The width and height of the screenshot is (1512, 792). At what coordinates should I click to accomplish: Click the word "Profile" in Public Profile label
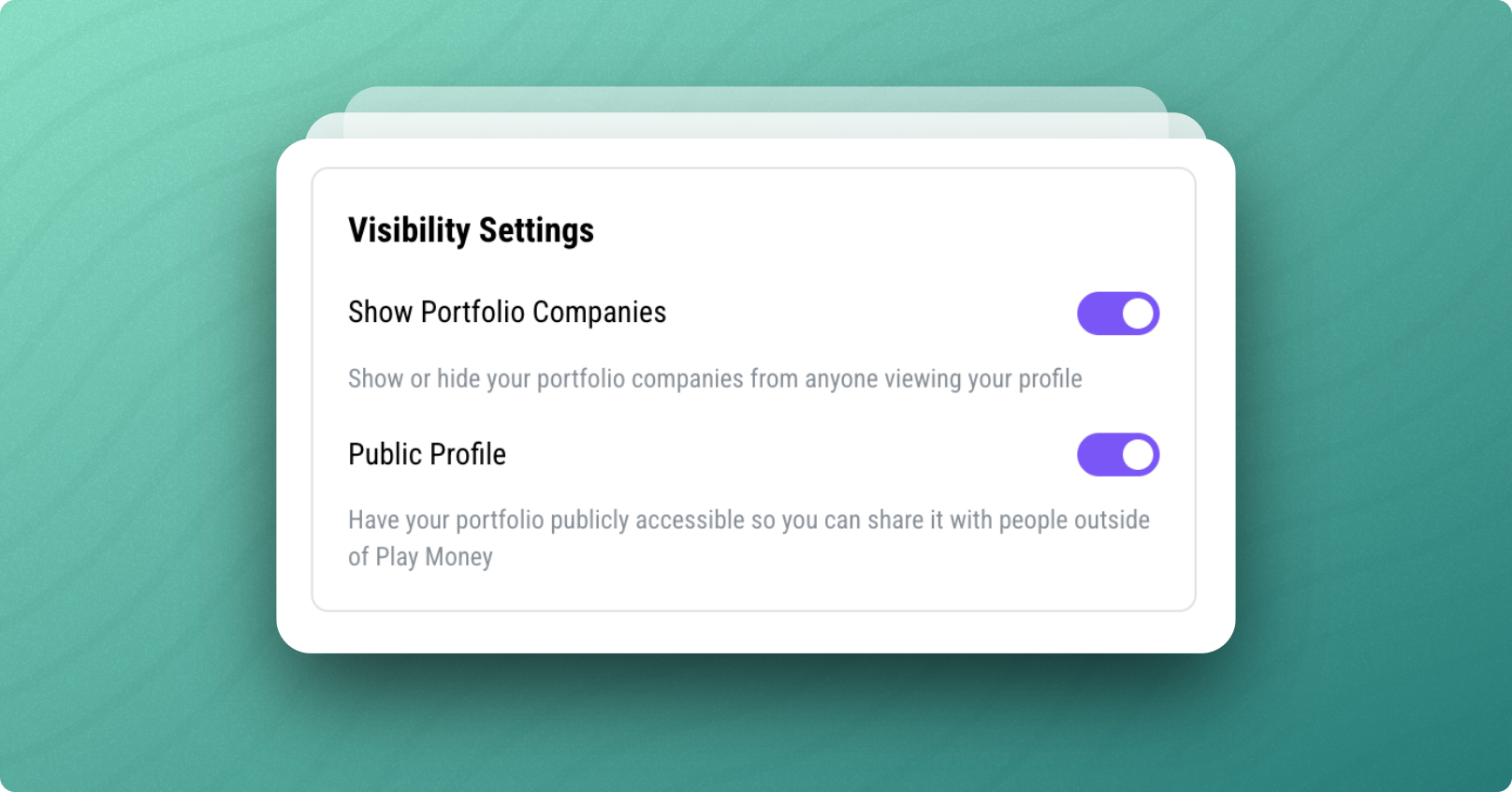[x=467, y=455]
